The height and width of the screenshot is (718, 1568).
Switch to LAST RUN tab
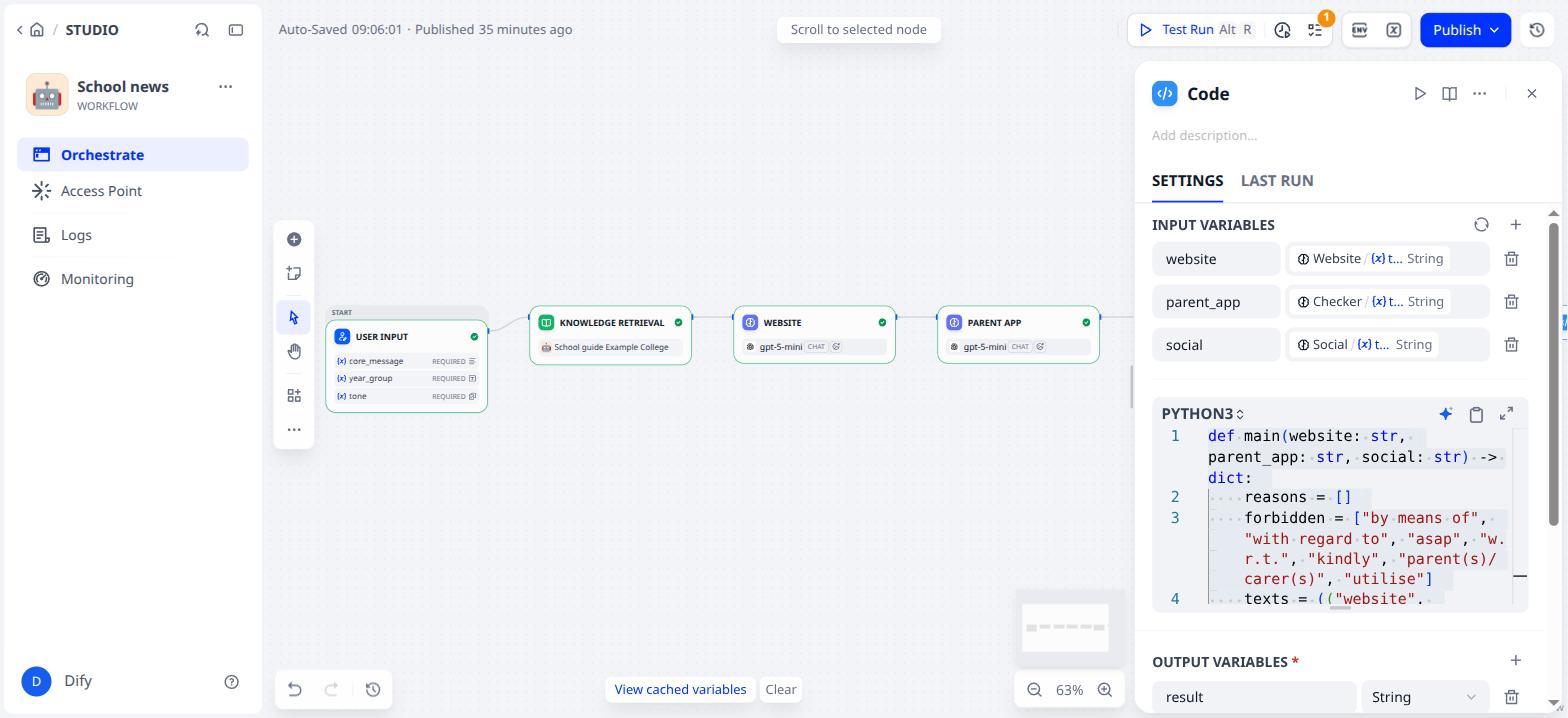point(1277,181)
